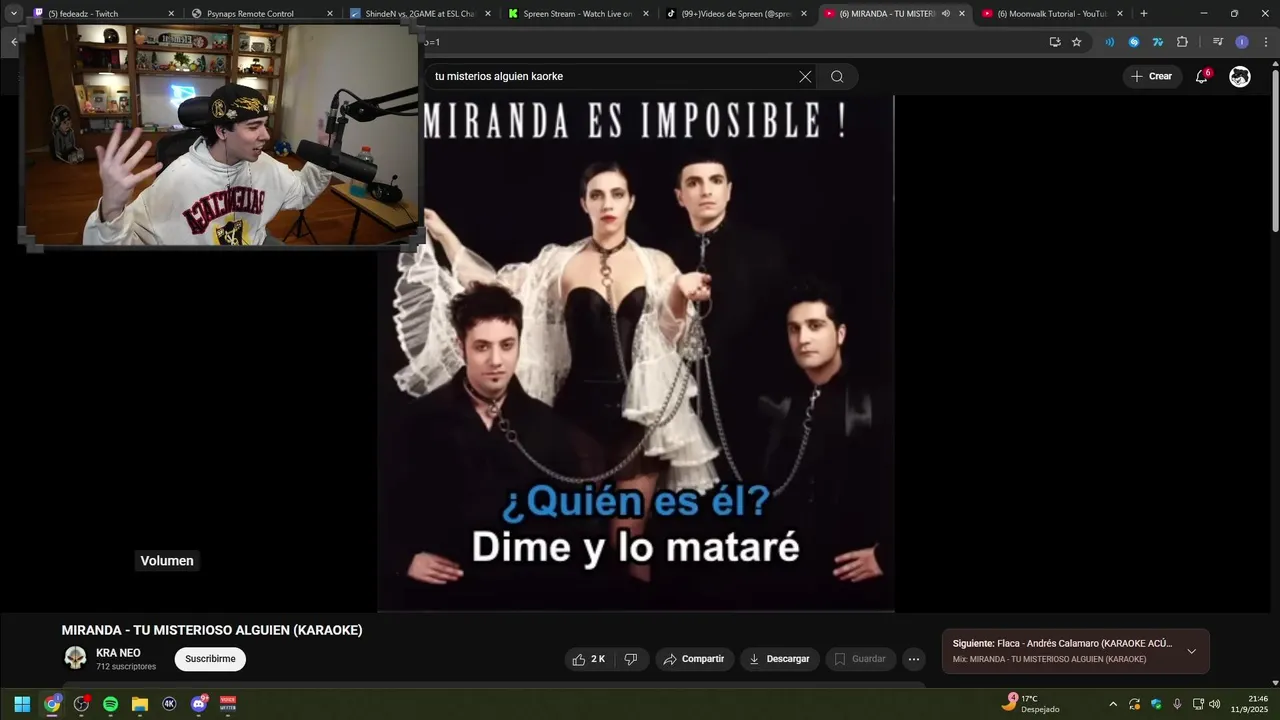The width and height of the screenshot is (1280, 720).
Task: Open the Shazam browser extension
Action: click(1134, 42)
